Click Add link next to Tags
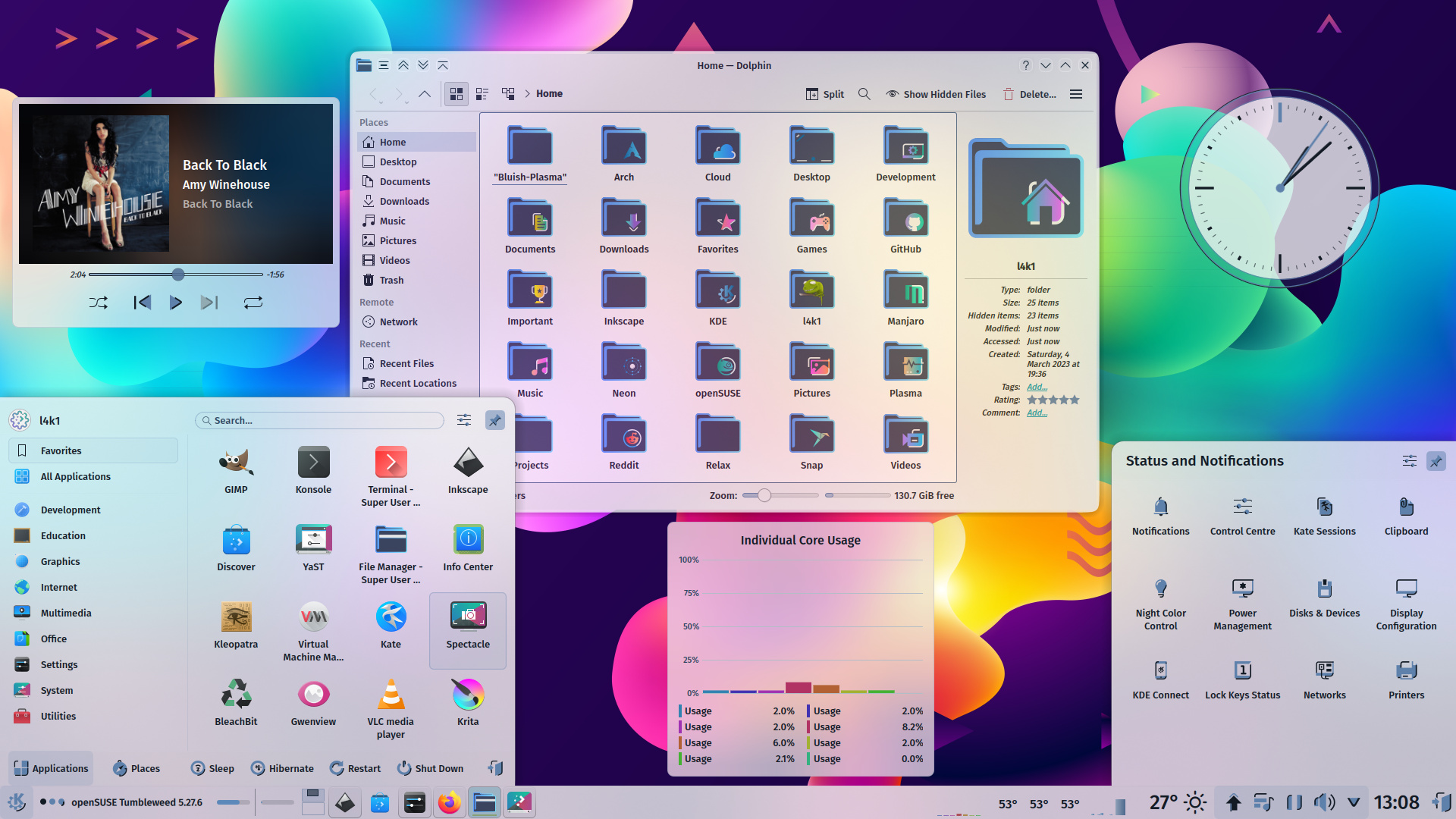The image size is (1456, 819). coord(1037,387)
